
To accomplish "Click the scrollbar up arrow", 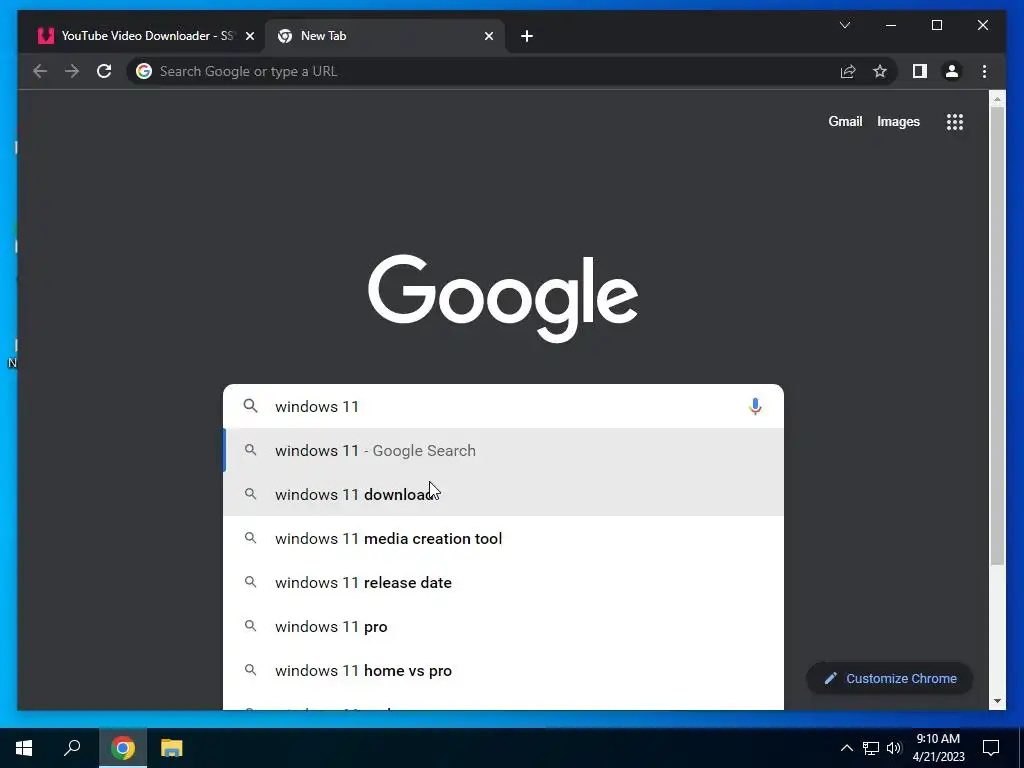I will pyautogui.click(x=997, y=99).
